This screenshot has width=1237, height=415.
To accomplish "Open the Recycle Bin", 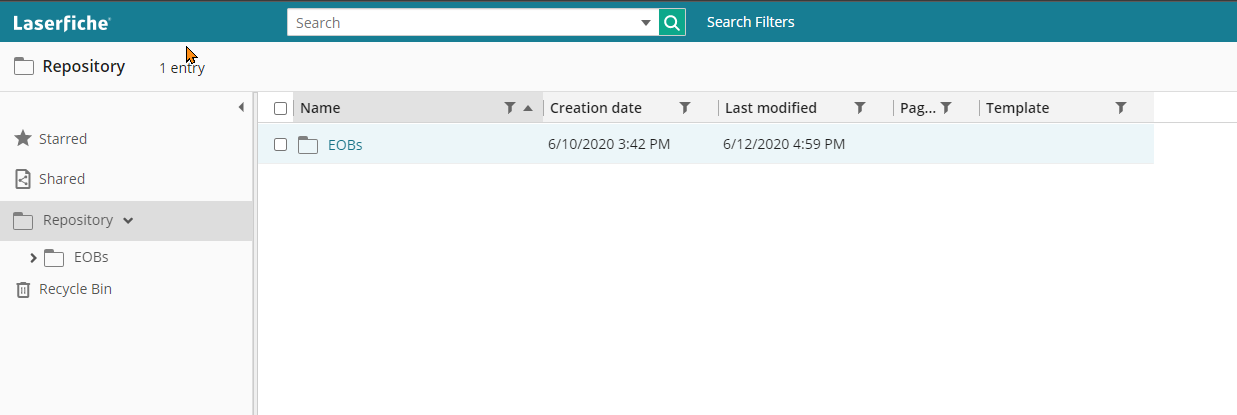I will point(75,289).
